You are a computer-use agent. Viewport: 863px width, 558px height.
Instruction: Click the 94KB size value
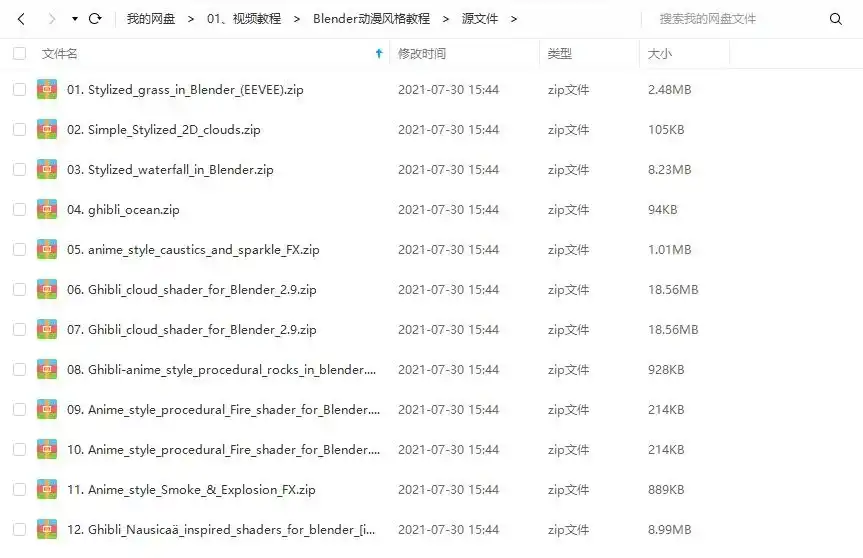tap(663, 209)
